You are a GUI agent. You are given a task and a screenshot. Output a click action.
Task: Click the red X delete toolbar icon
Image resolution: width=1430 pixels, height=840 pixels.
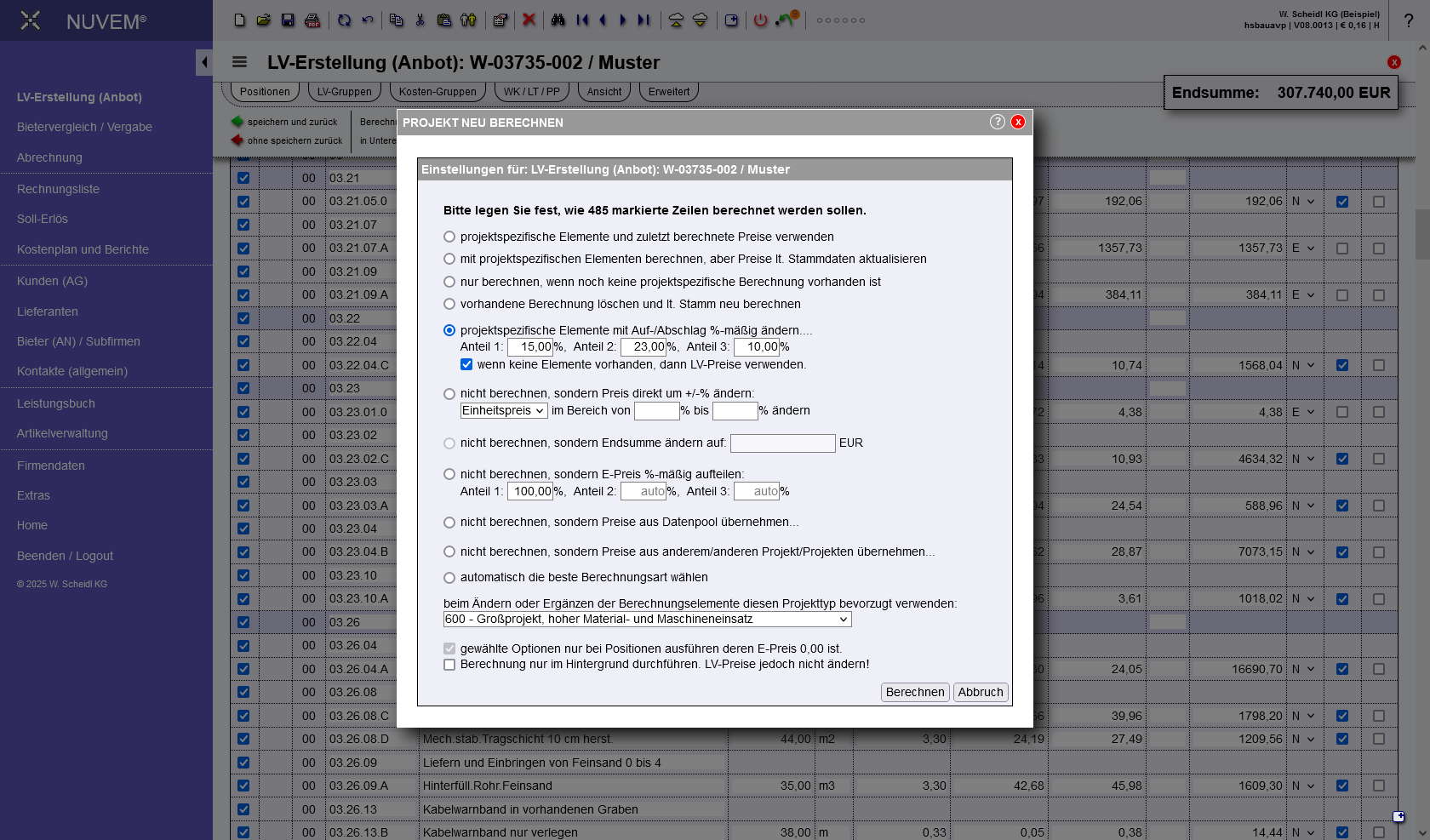pos(529,20)
